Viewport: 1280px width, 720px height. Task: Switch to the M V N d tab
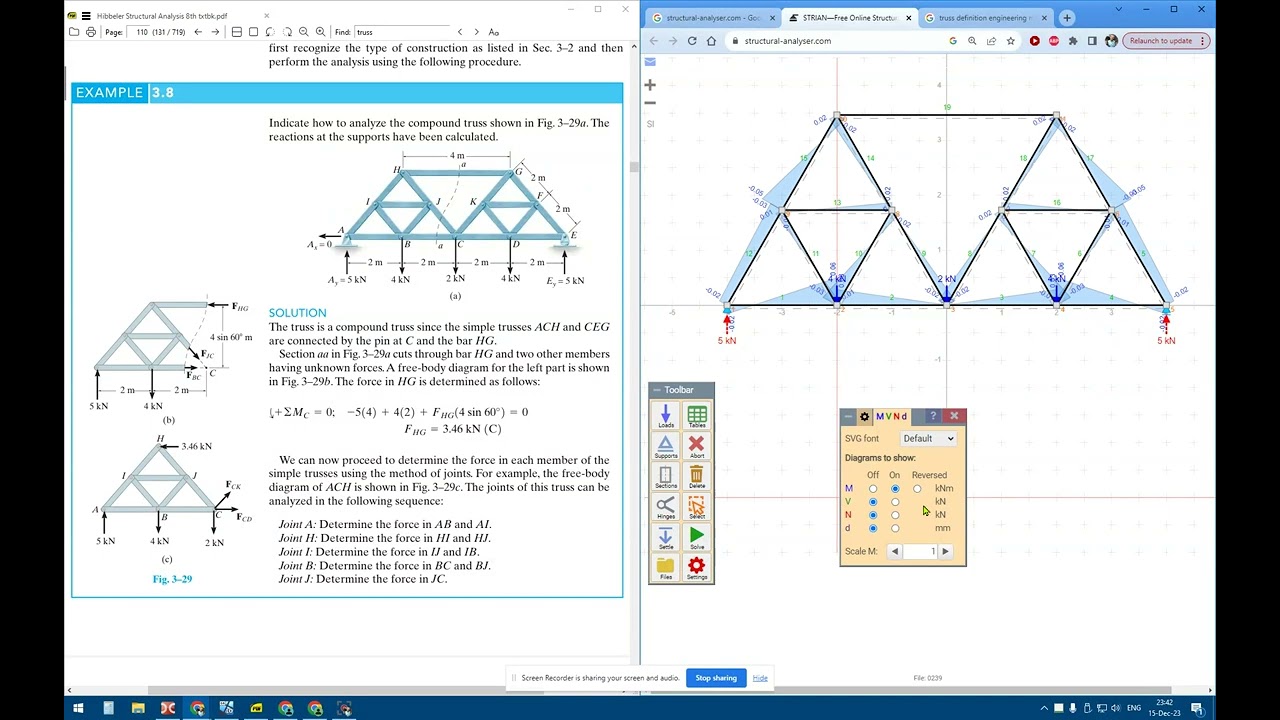click(x=892, y=416)
